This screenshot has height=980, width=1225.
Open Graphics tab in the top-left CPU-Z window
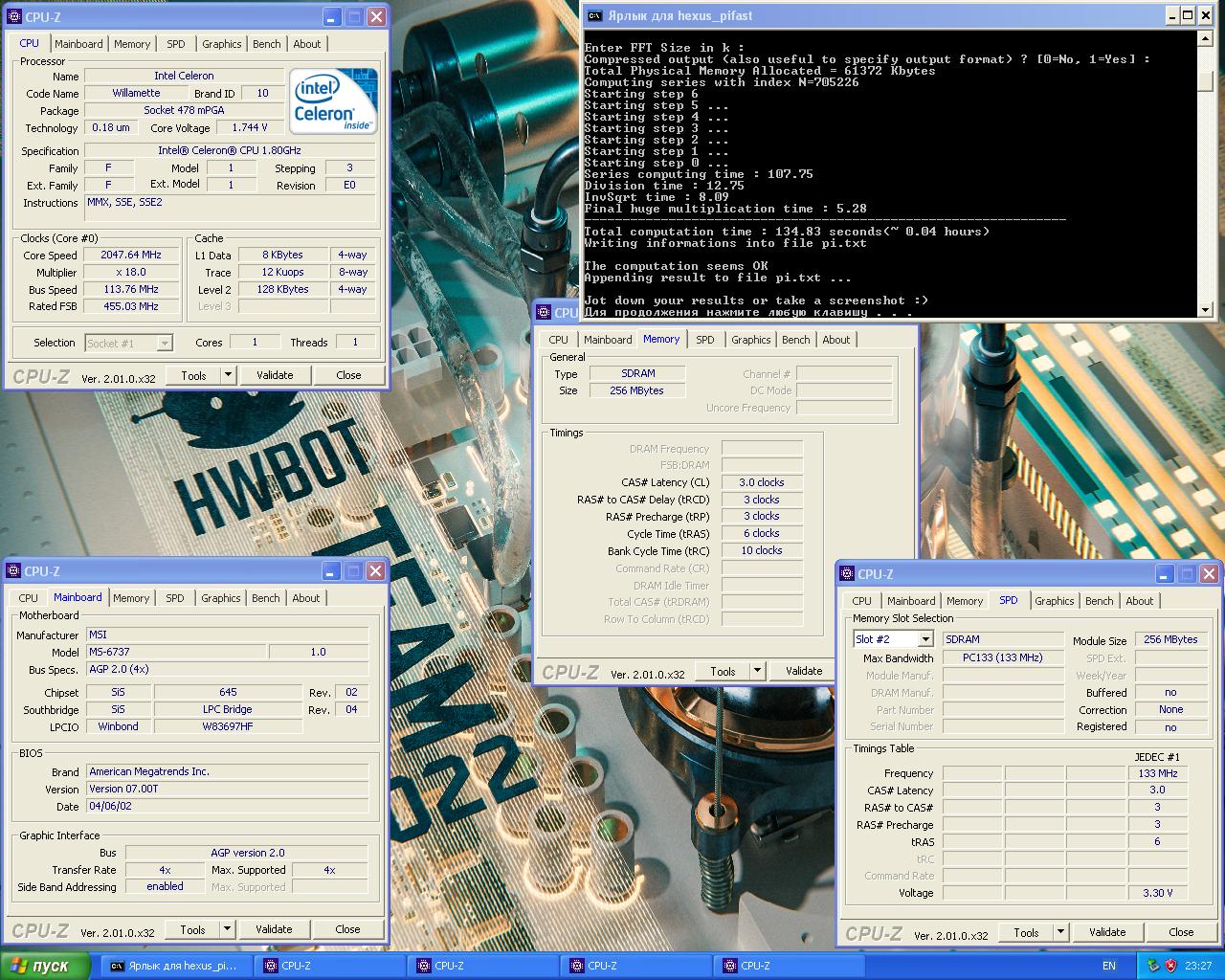coord(222,44)
